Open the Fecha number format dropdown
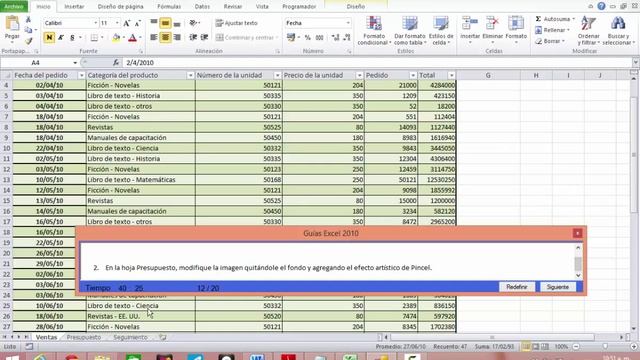 pos(348,23)
